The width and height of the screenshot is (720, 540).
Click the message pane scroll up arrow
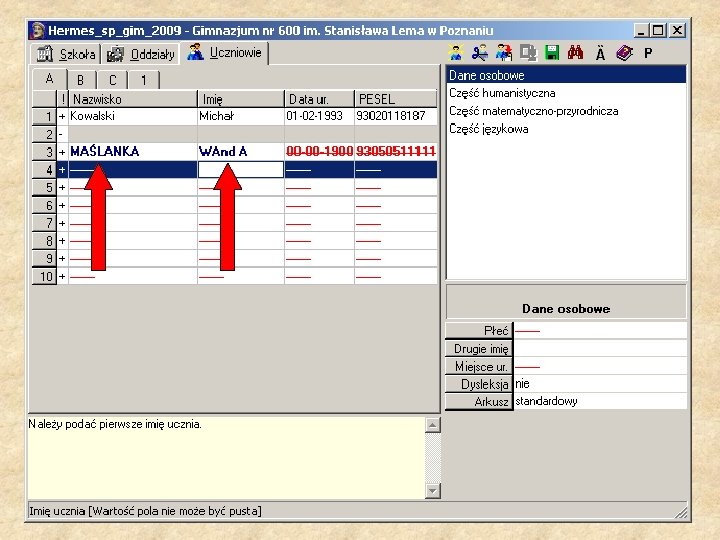point(433,425)
